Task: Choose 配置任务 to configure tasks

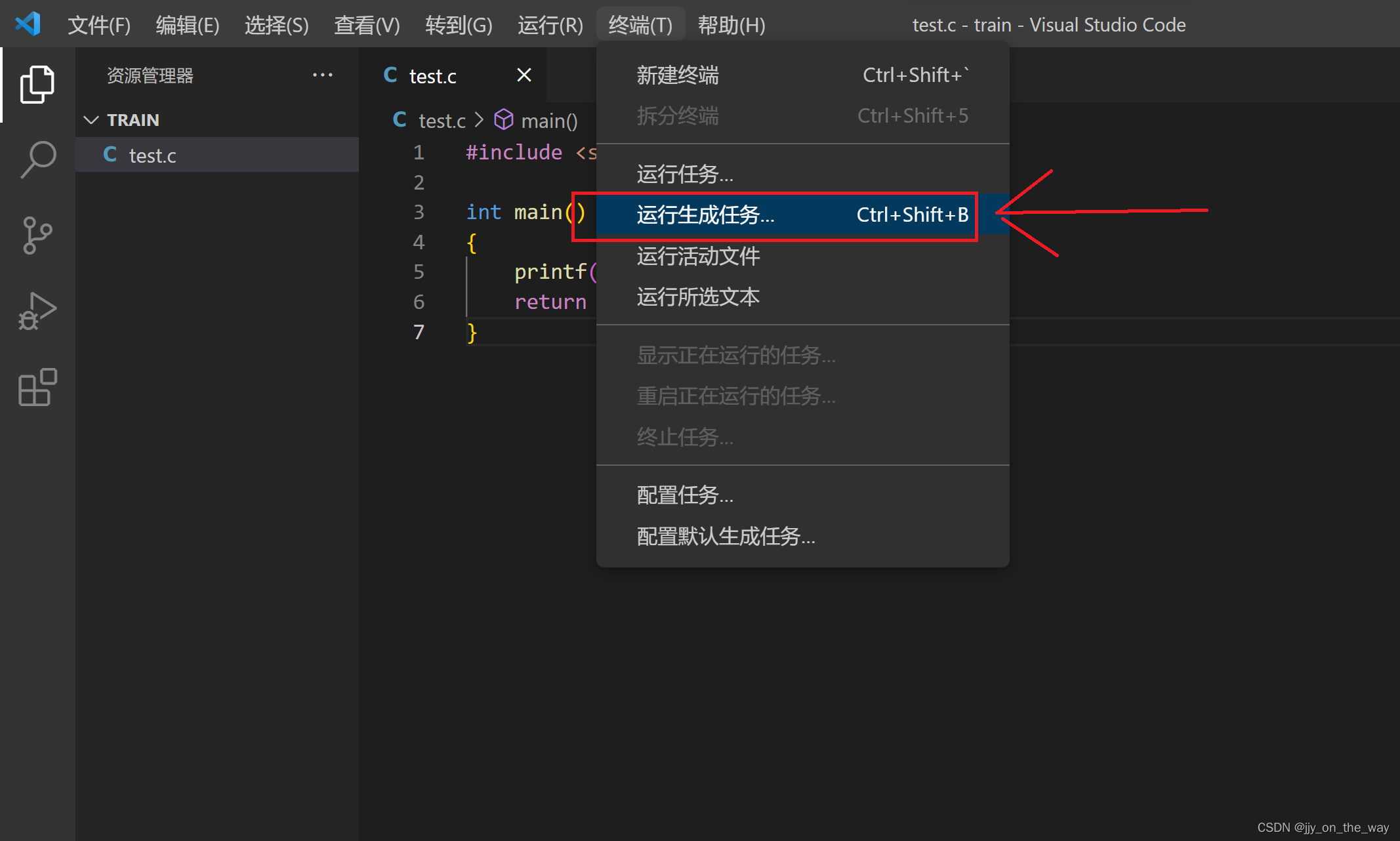Action: point(684,495)
